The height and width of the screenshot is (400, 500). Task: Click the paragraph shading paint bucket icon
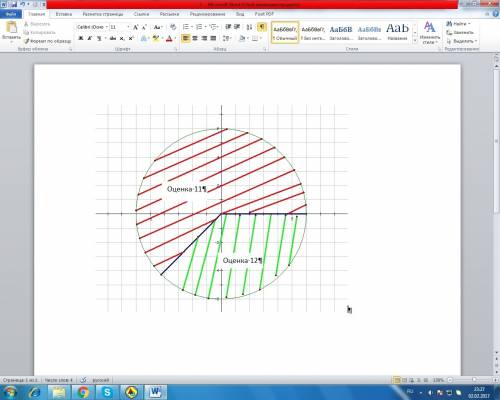(242, 38)
